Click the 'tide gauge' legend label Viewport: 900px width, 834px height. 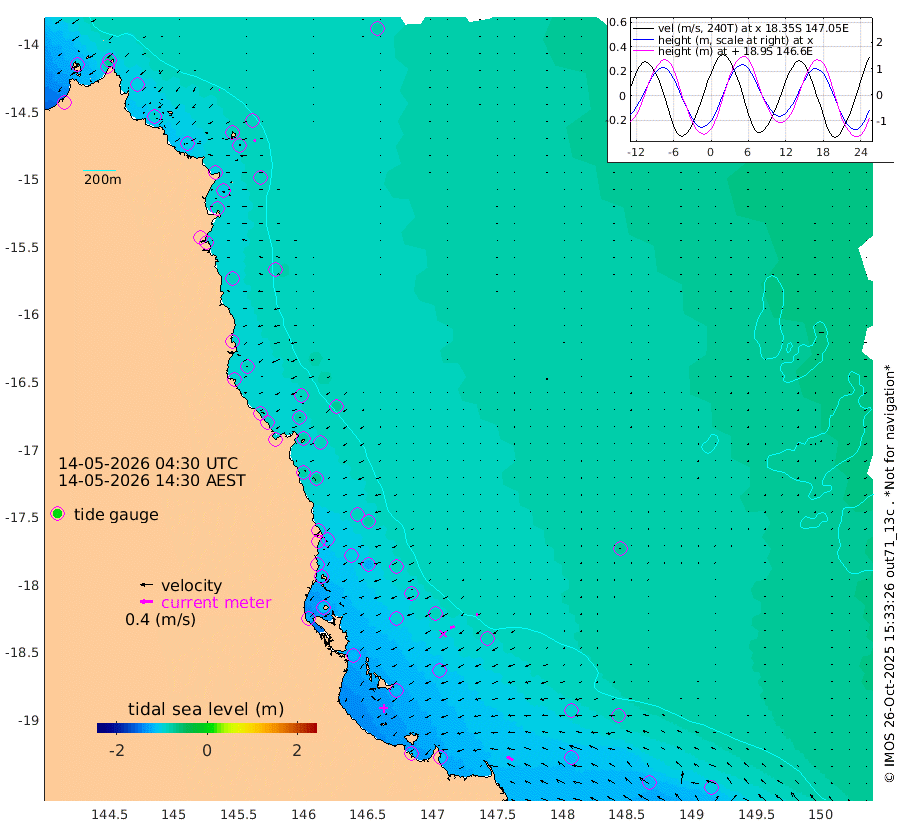pos(116,514)
